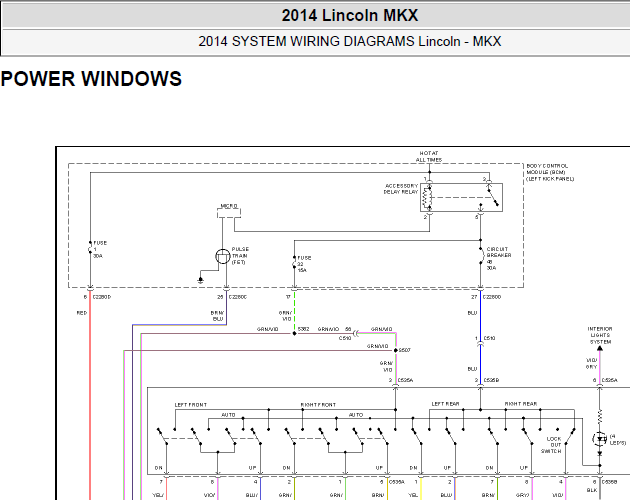This screenshot has height=500, width=630.
Task: Click the S507 splice label
Action: [404, 350]
